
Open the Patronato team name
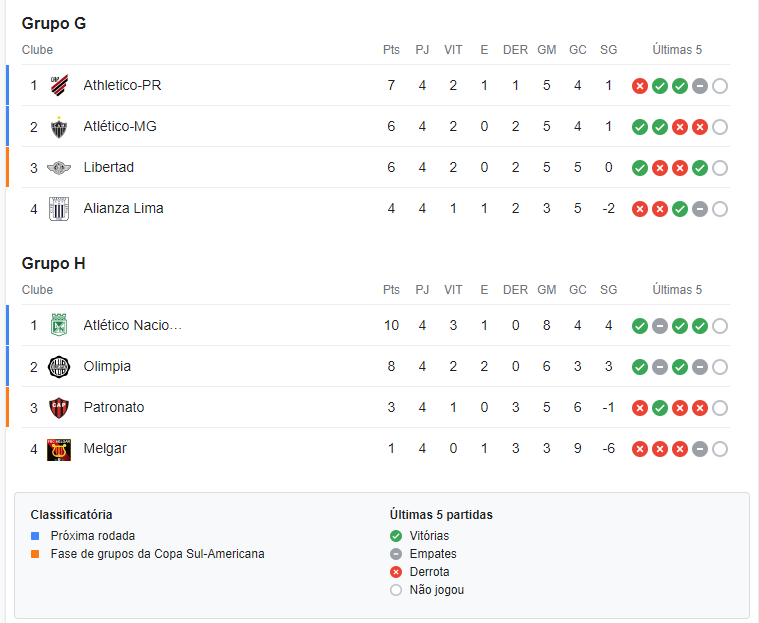click(114, 407)
